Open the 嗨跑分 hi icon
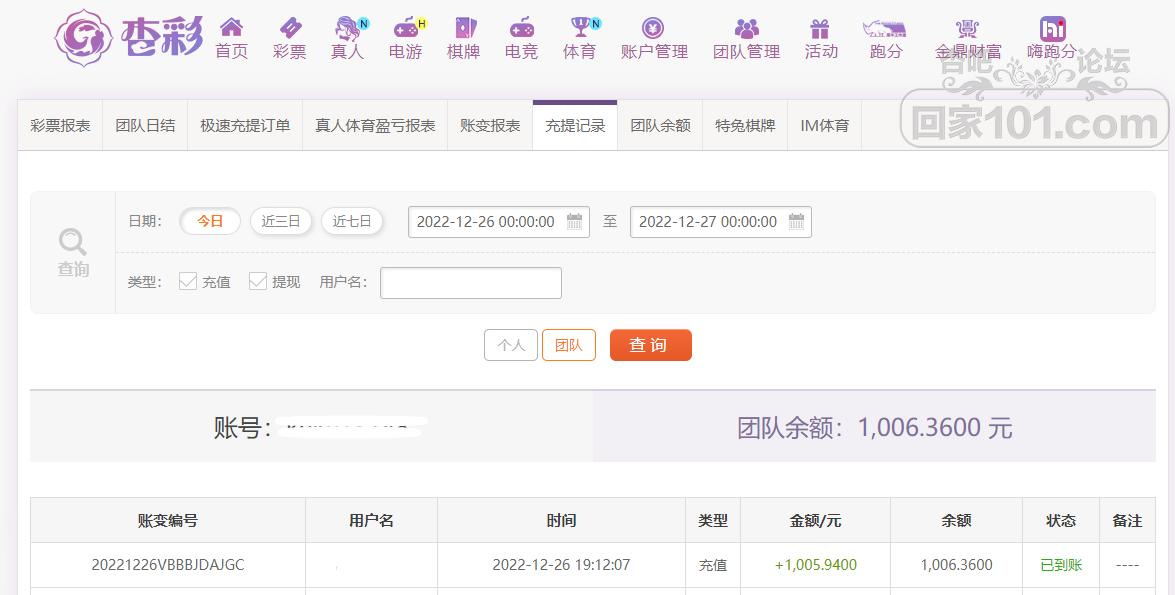 click(1053, 28)
